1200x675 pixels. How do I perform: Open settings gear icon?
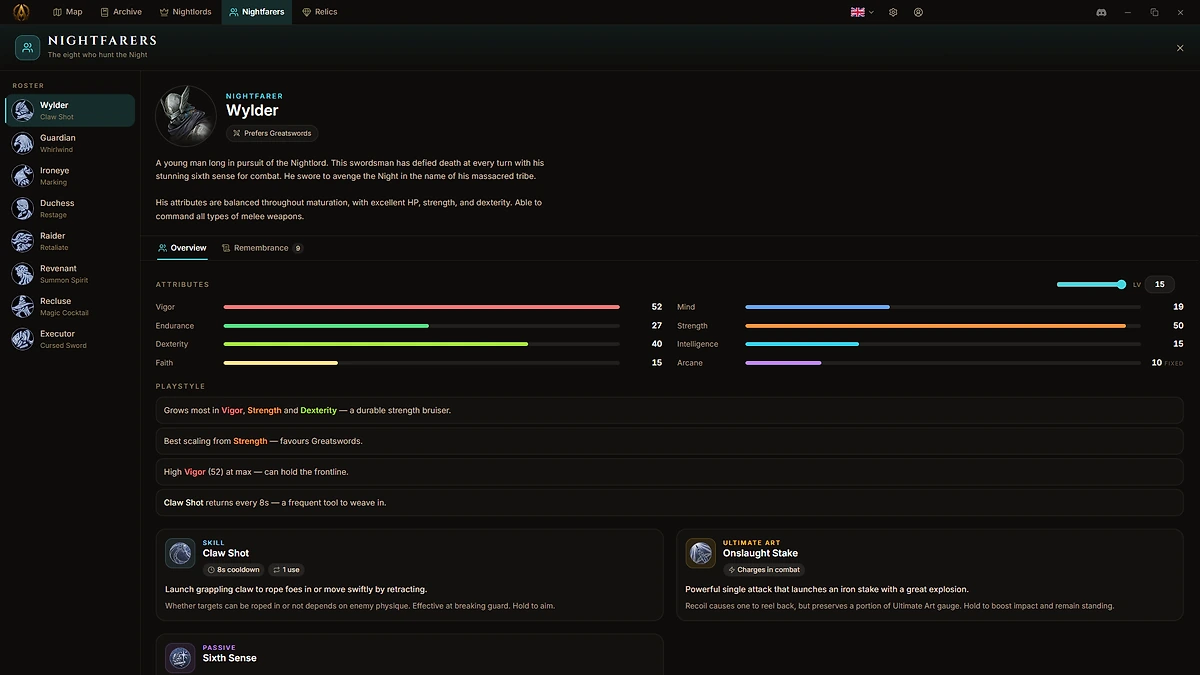894,12
